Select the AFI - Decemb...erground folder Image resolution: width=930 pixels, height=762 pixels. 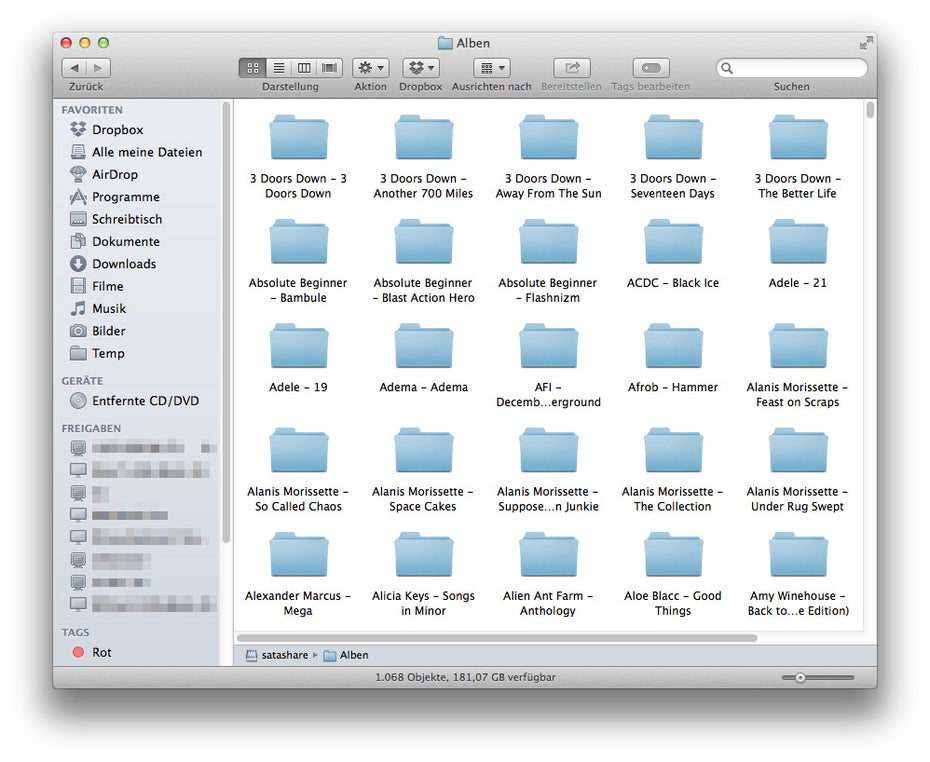[x=549, y=347]
